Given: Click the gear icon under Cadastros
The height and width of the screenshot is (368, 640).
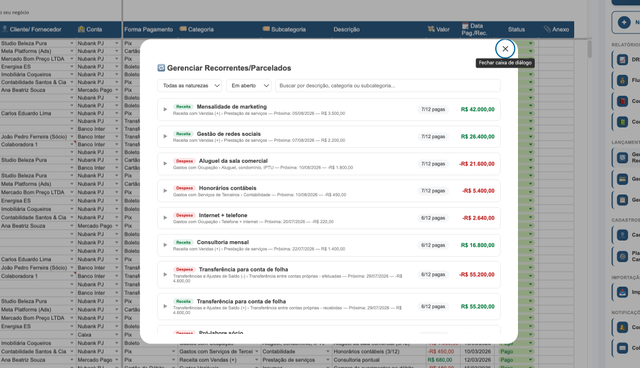Looking at the screenshot, I should [x=622, y=256].
